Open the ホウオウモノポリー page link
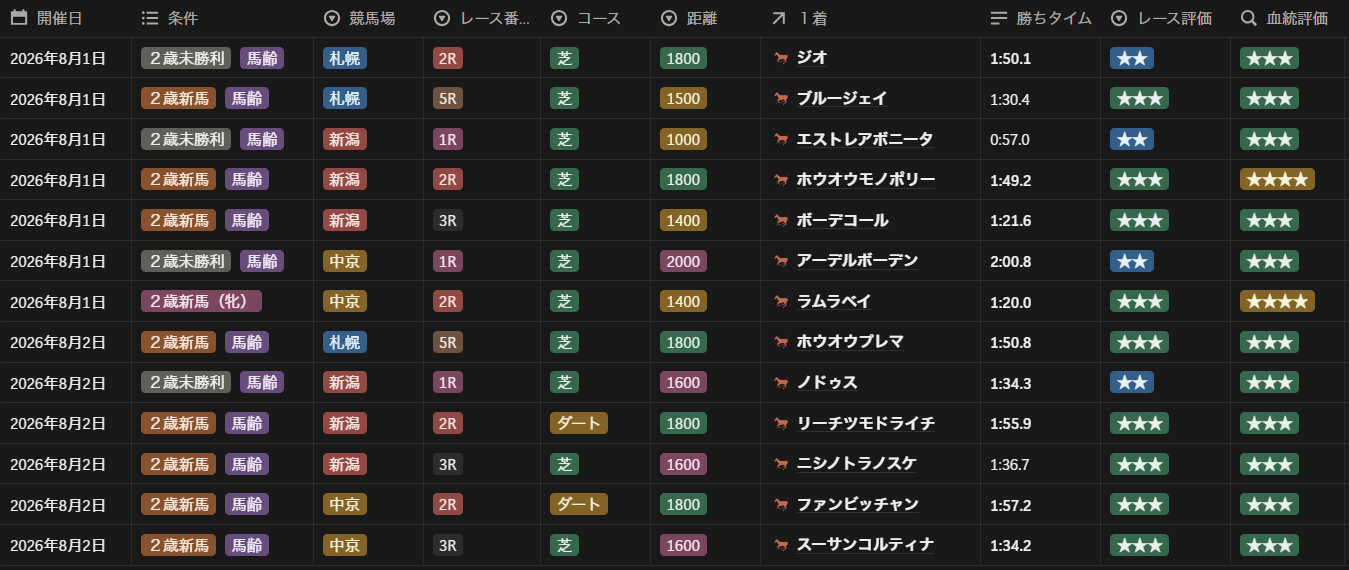 (x=866, y=180)
